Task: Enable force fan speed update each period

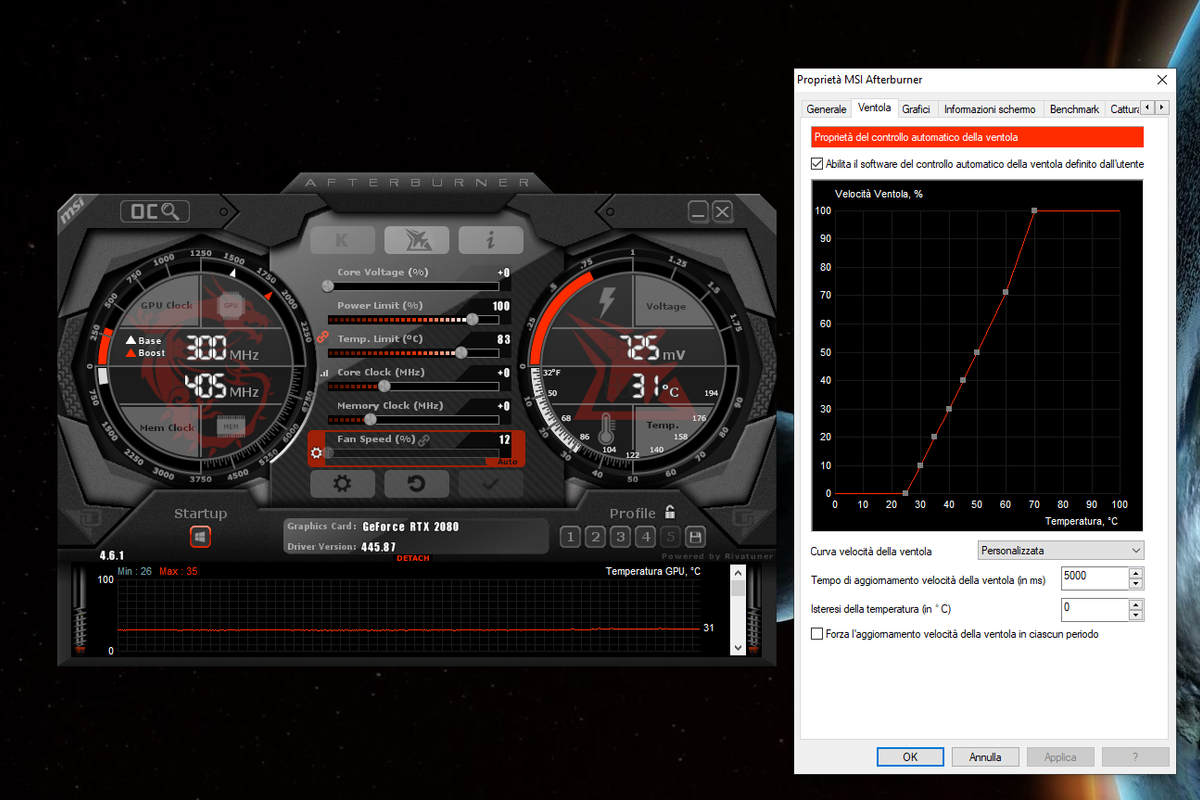Action: 817,634
